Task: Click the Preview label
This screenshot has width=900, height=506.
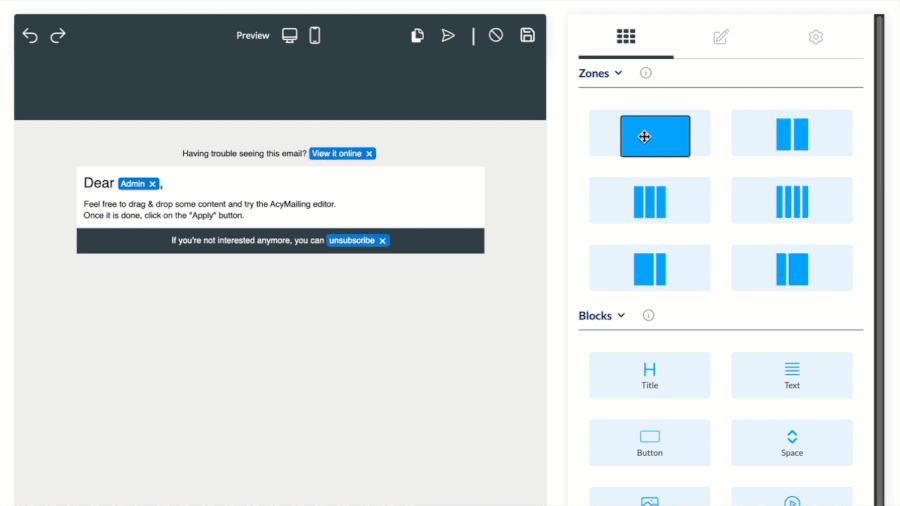Action: [253, 36]
